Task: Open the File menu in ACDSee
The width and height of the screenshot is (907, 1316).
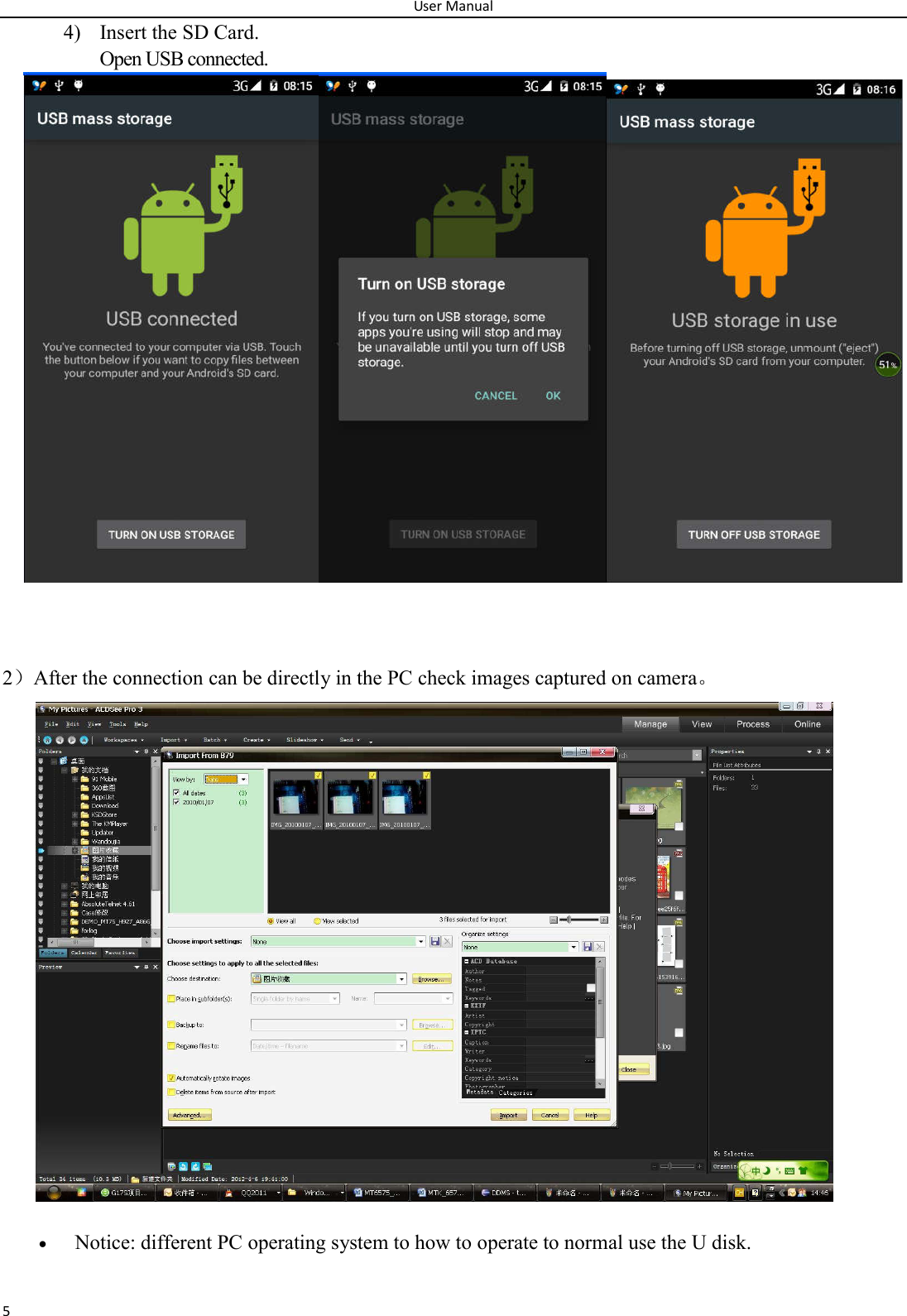Action: [51, 724]
